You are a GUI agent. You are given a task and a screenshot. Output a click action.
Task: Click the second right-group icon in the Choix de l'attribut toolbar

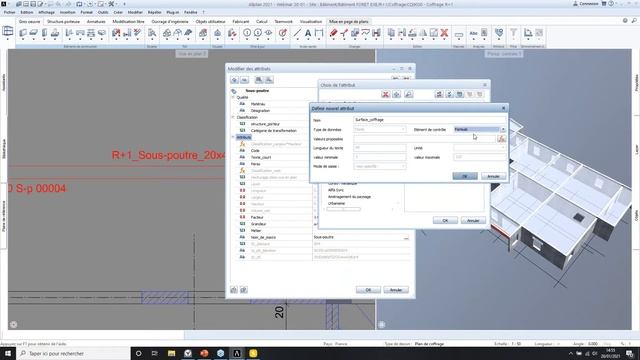click(x=449, y=95)
